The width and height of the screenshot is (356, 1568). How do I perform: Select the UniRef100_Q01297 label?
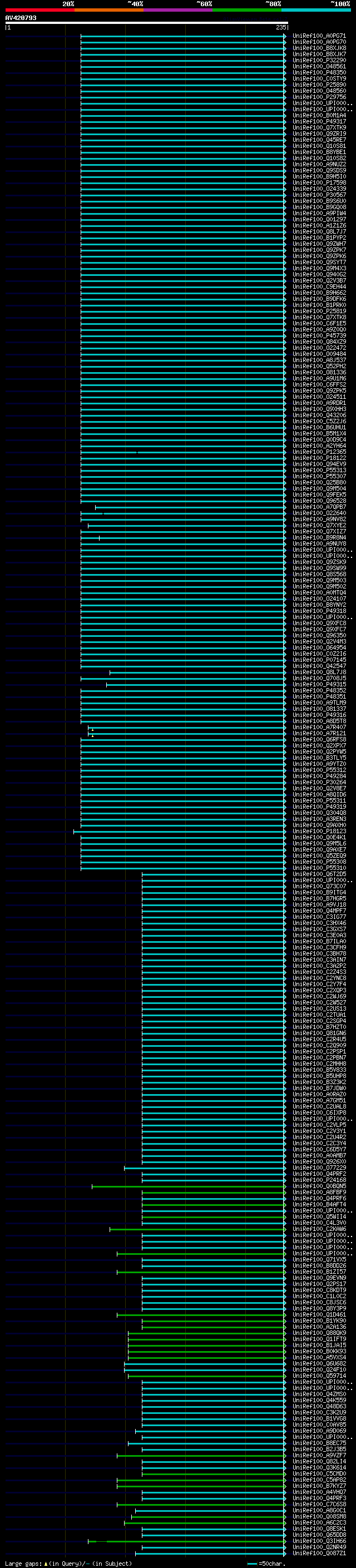pyautogui.click(x=319, y=219)
